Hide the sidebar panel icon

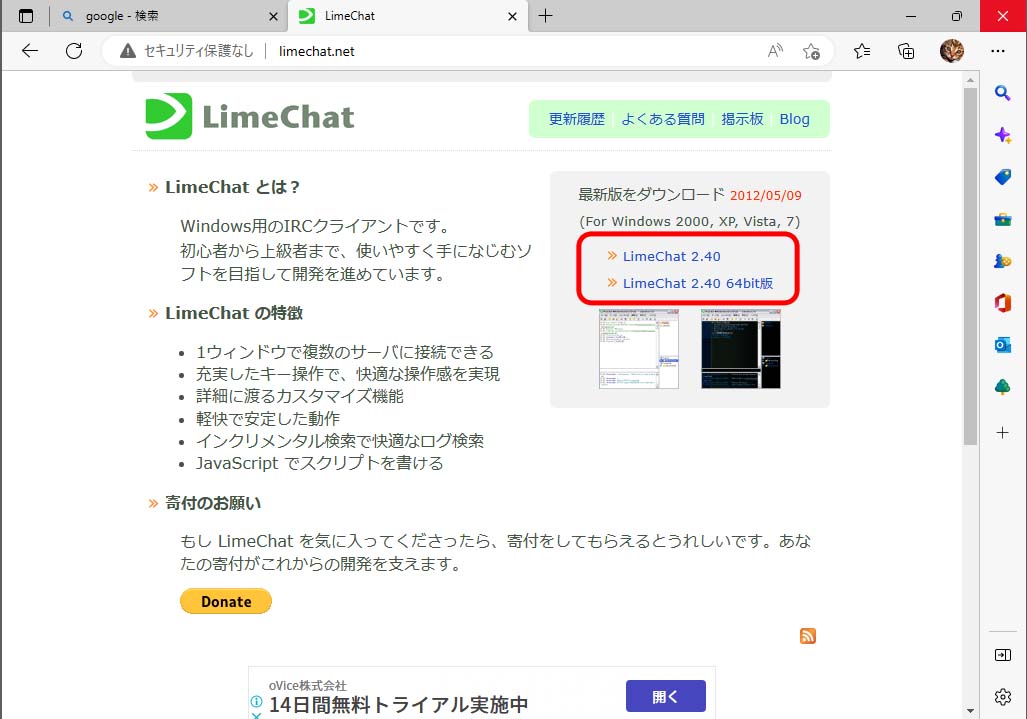(x=1002, y=655)
